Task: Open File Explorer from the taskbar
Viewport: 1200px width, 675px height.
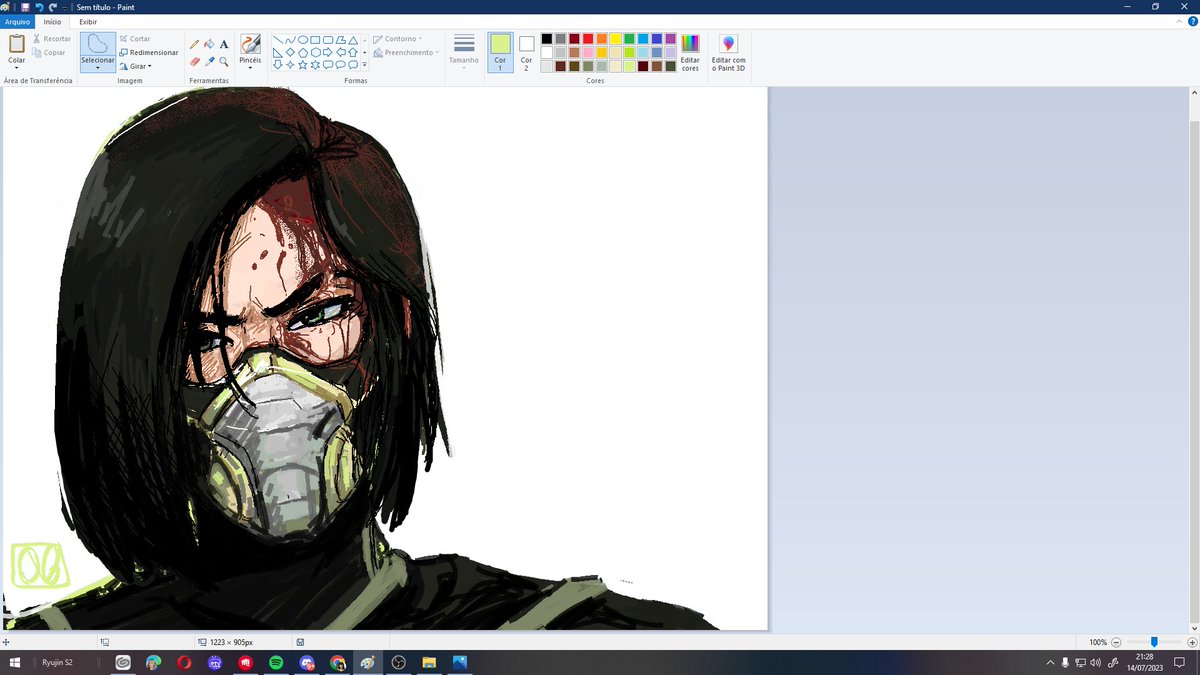Action: tap(429, 662)
